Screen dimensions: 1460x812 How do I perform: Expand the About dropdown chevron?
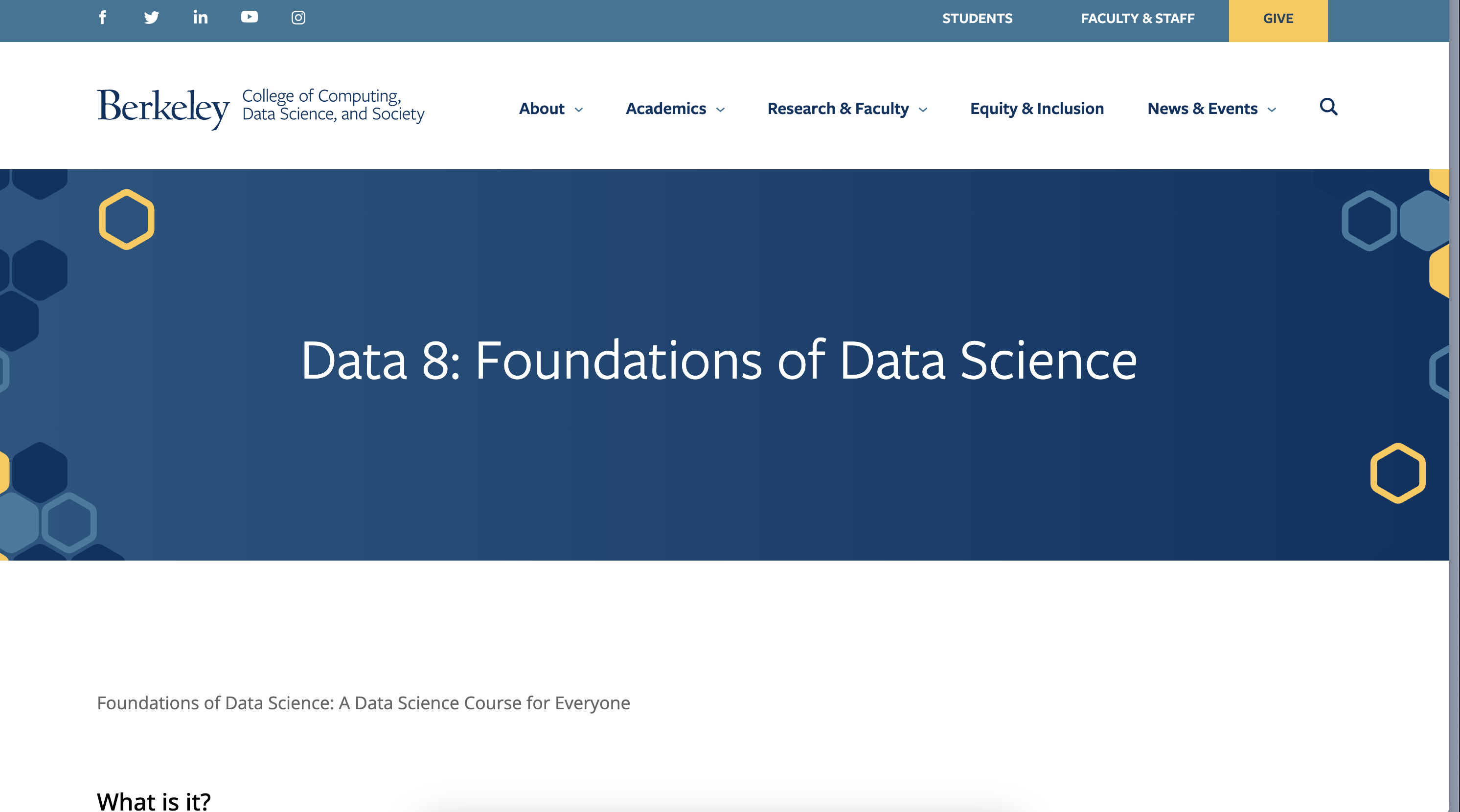point(579,110)
